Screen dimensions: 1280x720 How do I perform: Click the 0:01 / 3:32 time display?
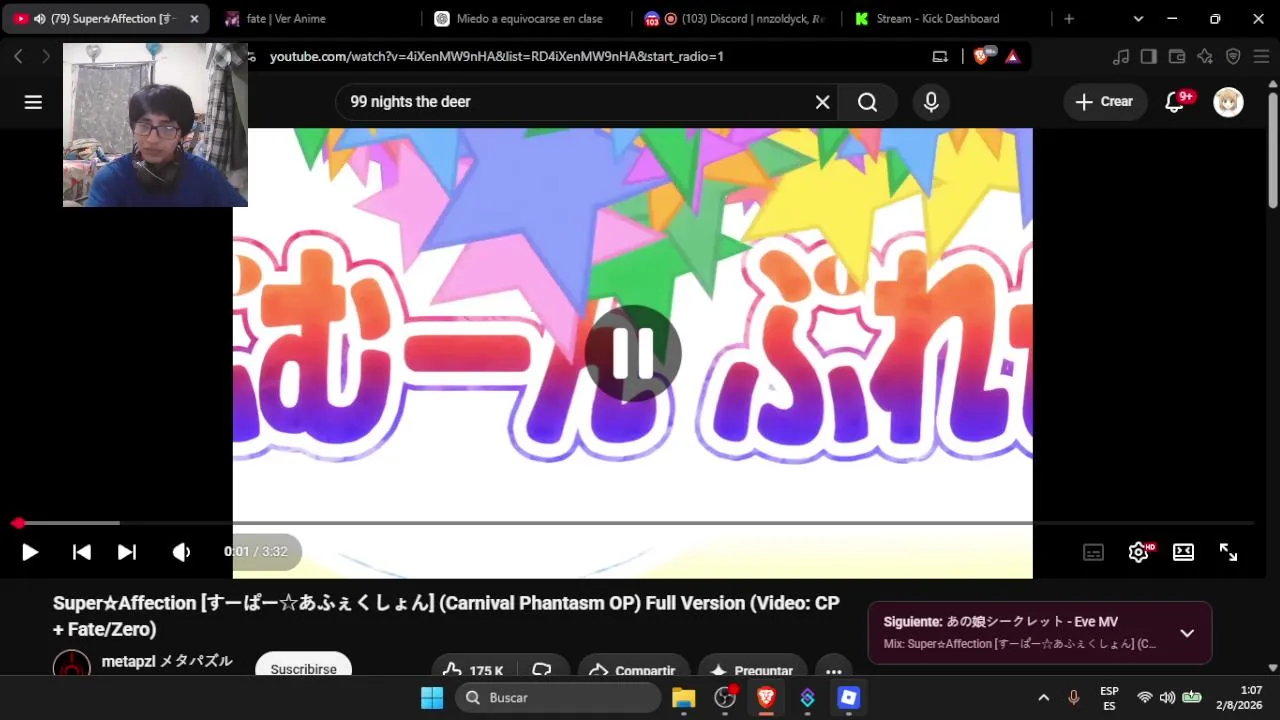(x=256, y=552)
